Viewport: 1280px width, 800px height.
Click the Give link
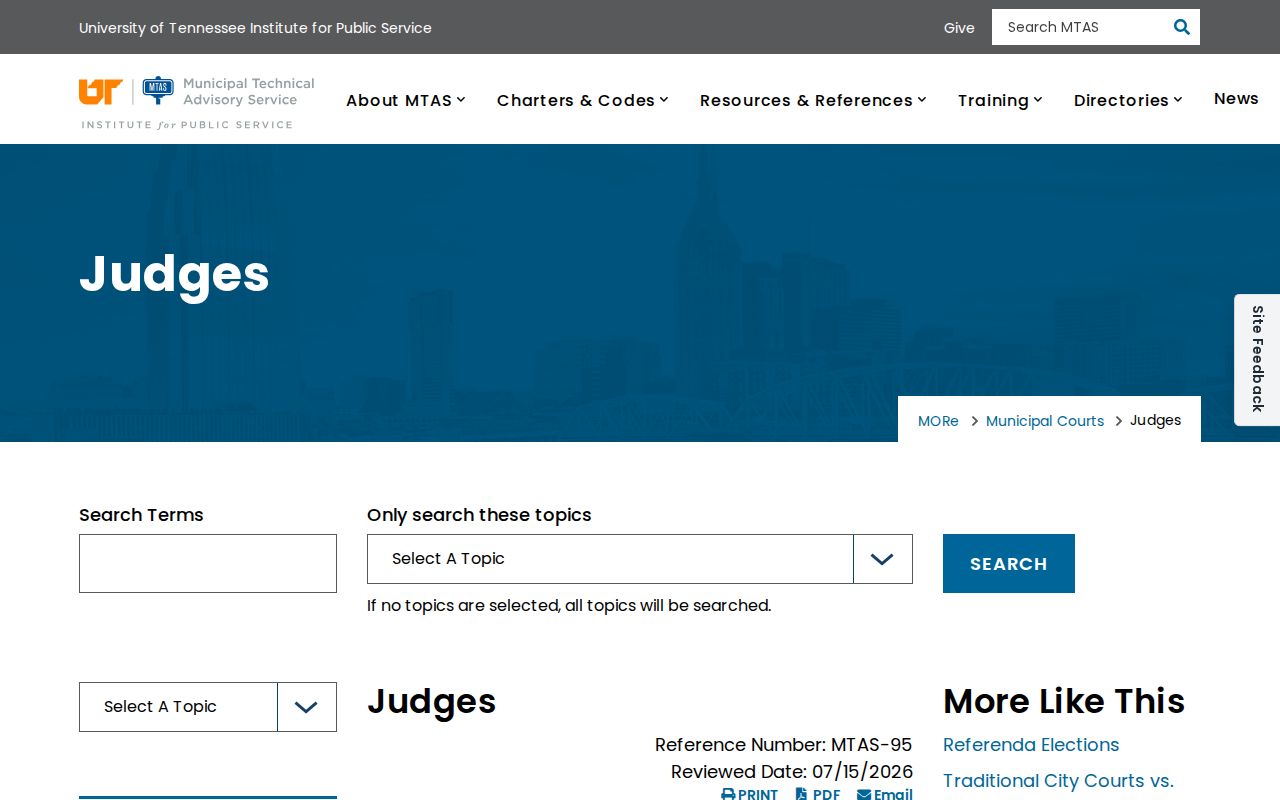(x=959, y=28)
